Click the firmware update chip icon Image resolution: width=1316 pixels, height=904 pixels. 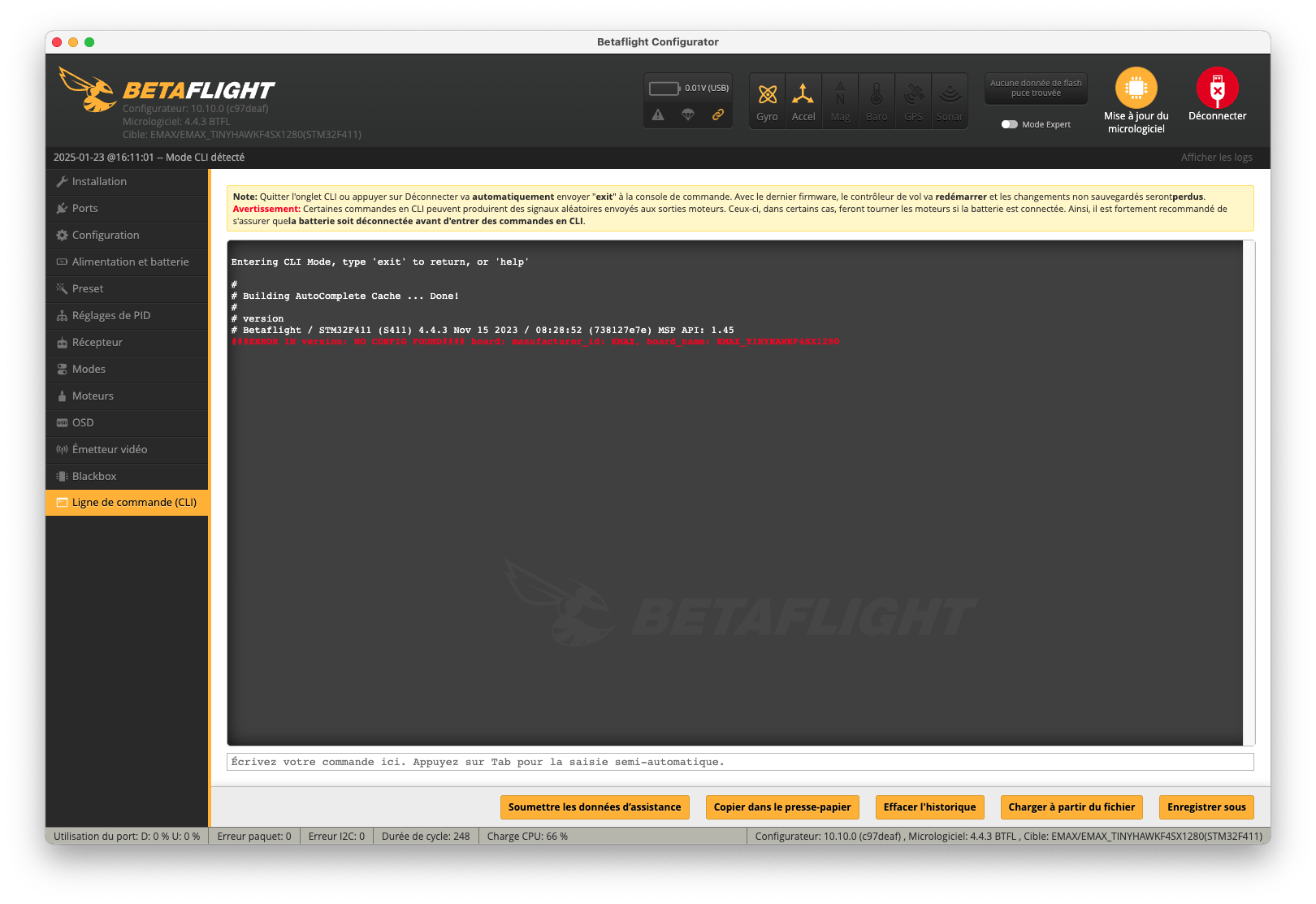coord(1136,88)
